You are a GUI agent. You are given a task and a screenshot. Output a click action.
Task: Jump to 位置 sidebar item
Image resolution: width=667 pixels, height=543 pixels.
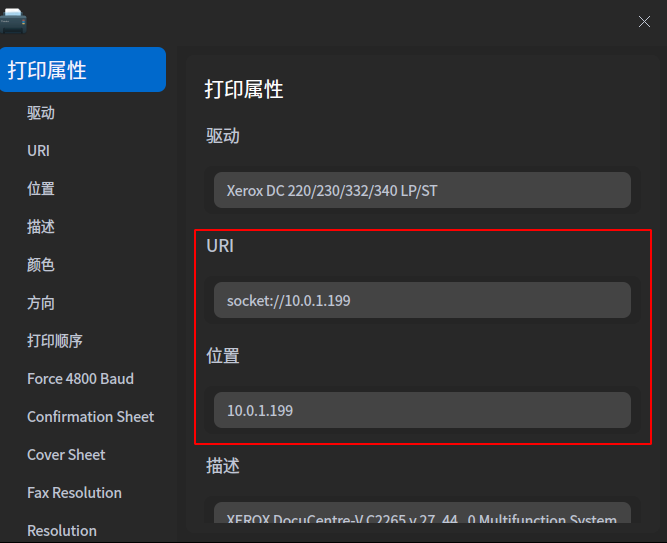pos(41,189)
